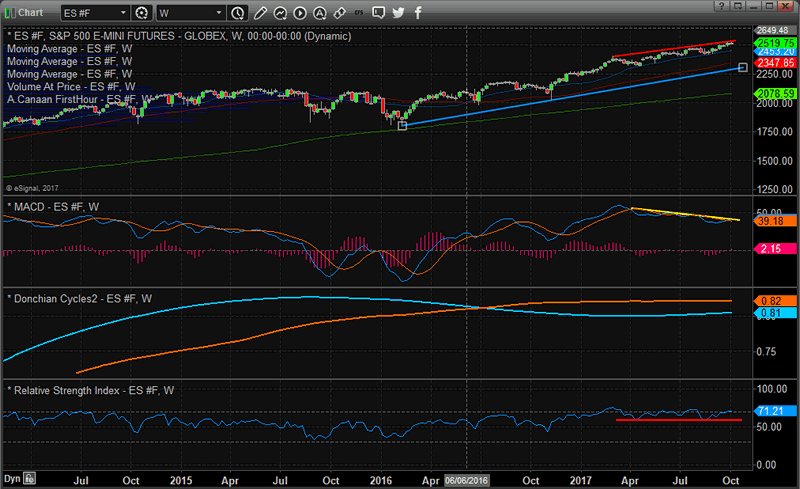Select the pencil drawing tool
Viewport: 800px width, 489px height.
coord(259,13)
